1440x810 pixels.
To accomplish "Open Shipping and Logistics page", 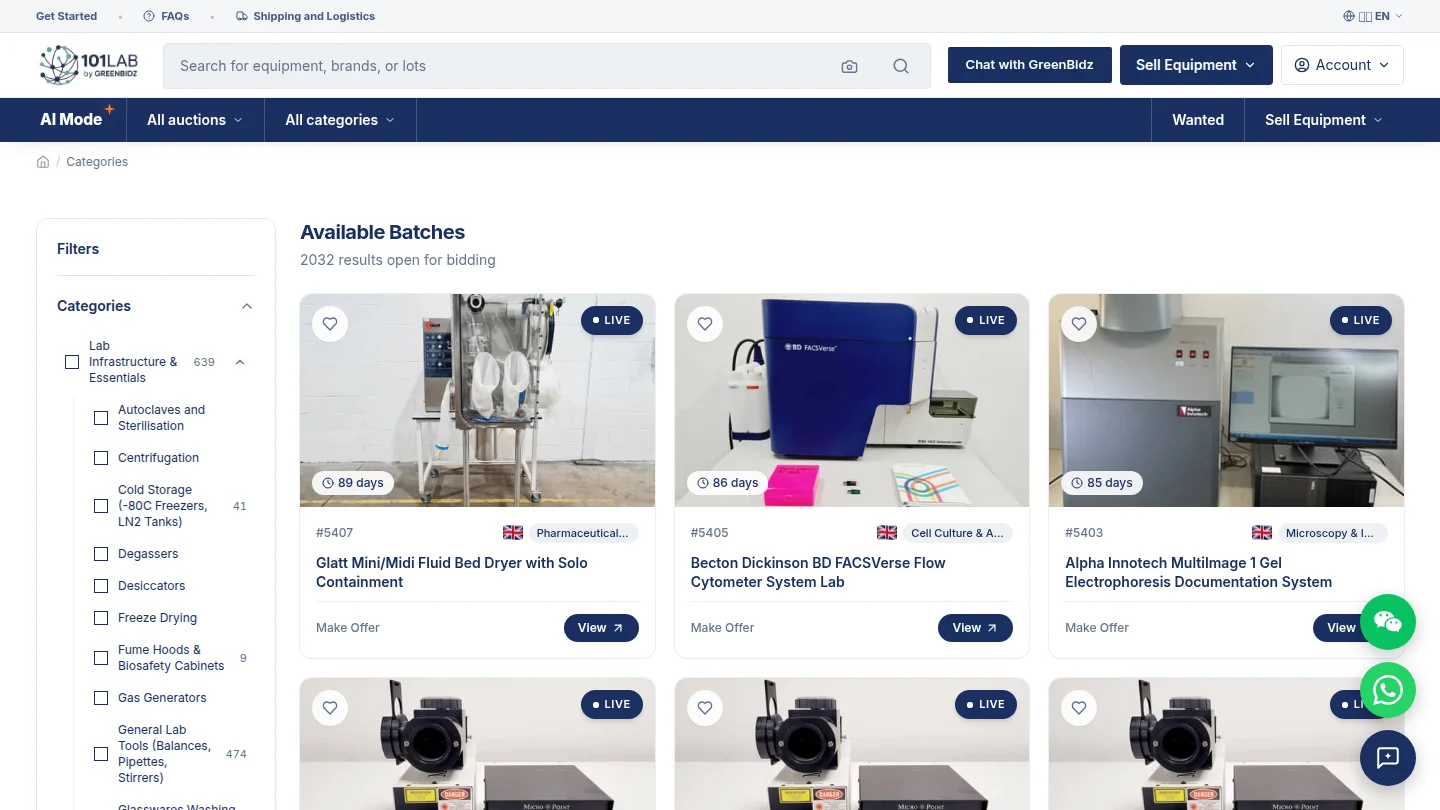I will pyautogui.click(x=314, y=16).
